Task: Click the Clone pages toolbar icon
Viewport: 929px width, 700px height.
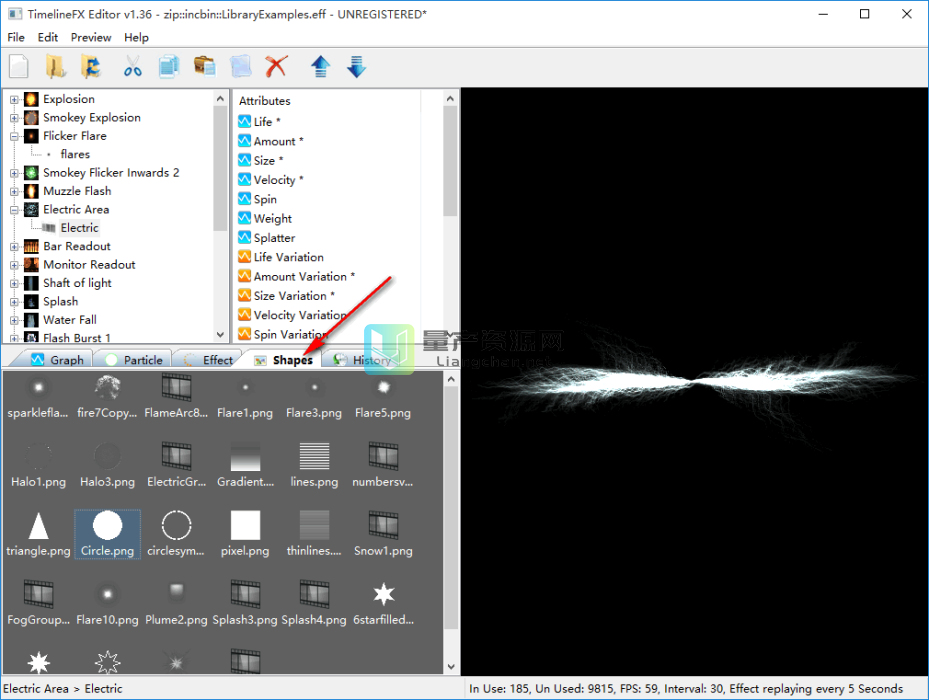Action: click(241, 66)
